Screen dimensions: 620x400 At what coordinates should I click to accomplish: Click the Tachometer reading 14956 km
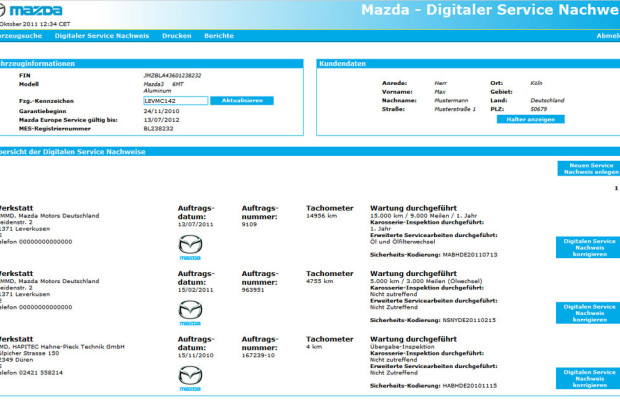pyautogui.click(x=321, y=216)
